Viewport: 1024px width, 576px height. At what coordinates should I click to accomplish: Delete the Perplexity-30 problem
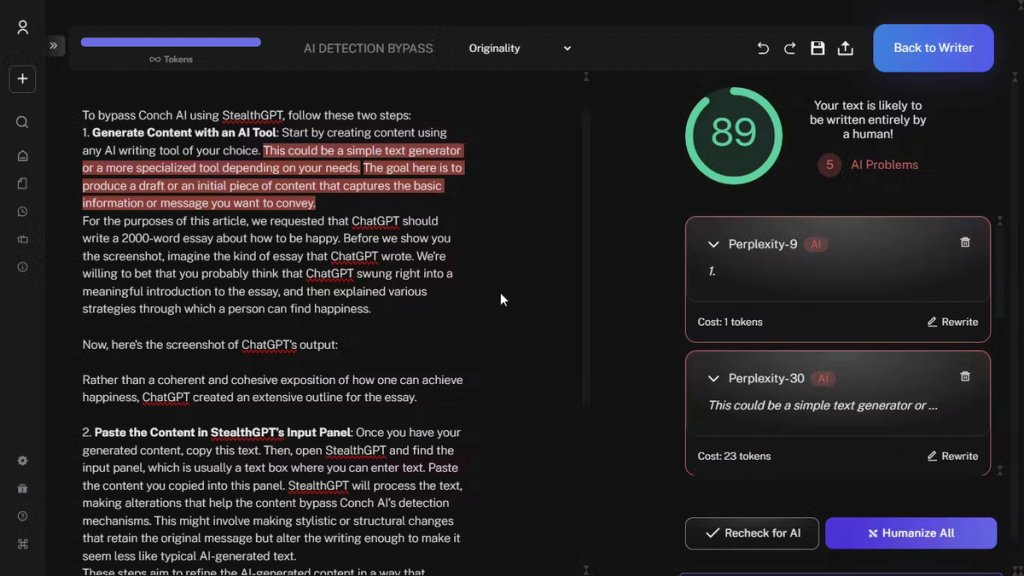(965, 377)
